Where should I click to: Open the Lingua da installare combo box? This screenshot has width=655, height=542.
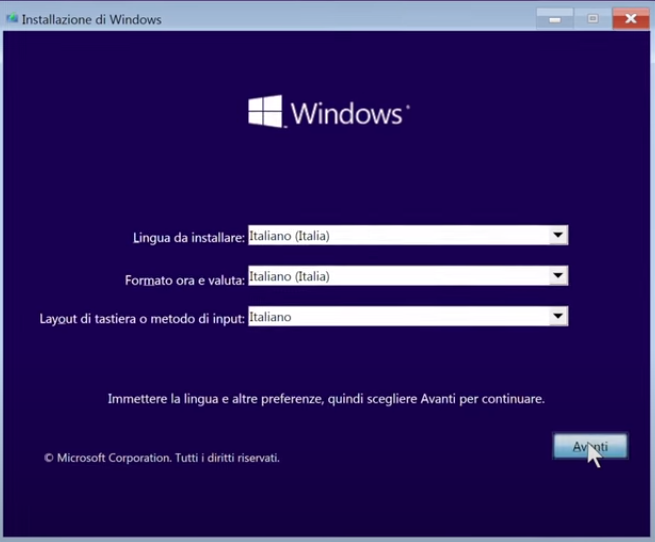(408, 235)
